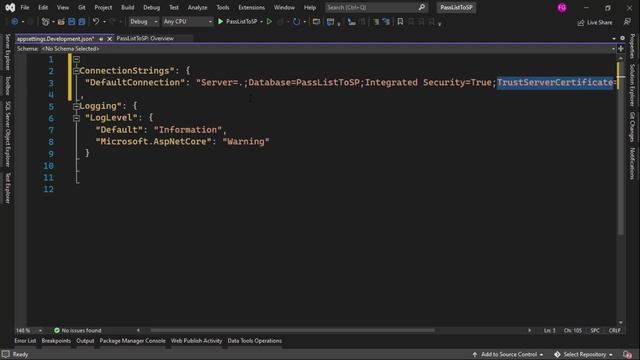Click the SPC indentation indicator
Image resolution: width=640 pixels, height=360 pixels.
(x=595, y=330)
